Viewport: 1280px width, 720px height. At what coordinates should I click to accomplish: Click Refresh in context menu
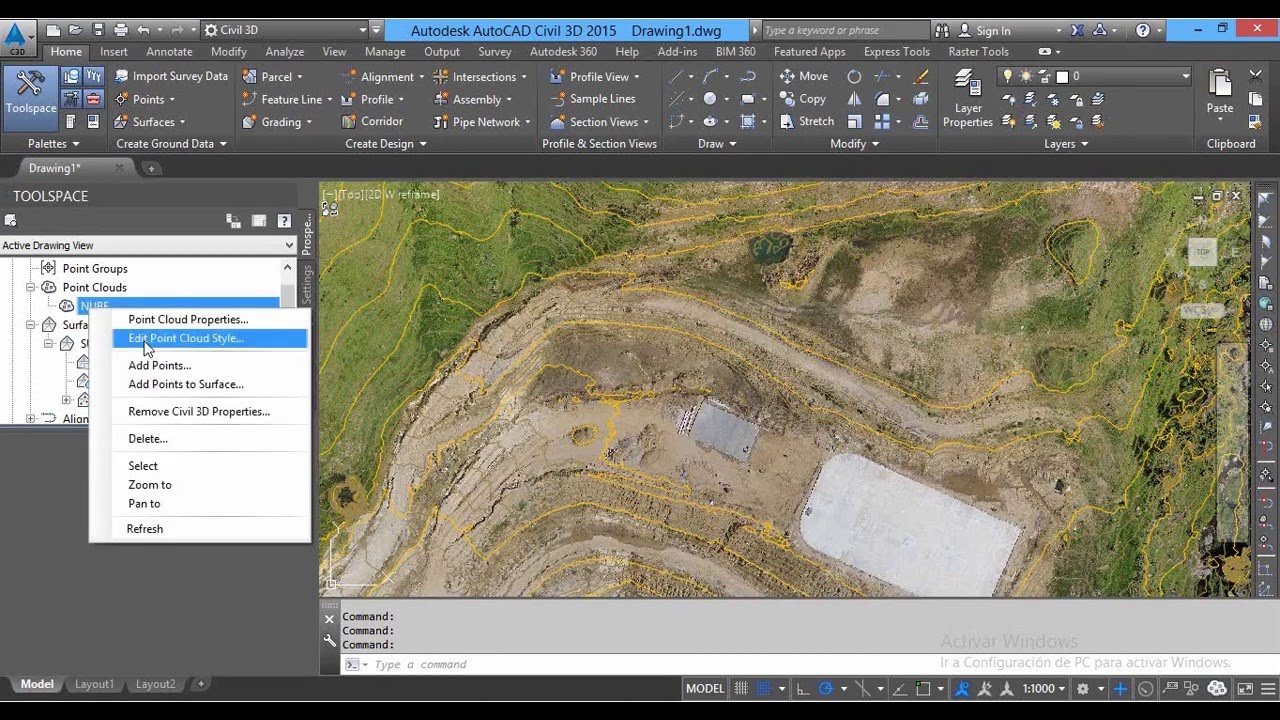pos(145,528)
